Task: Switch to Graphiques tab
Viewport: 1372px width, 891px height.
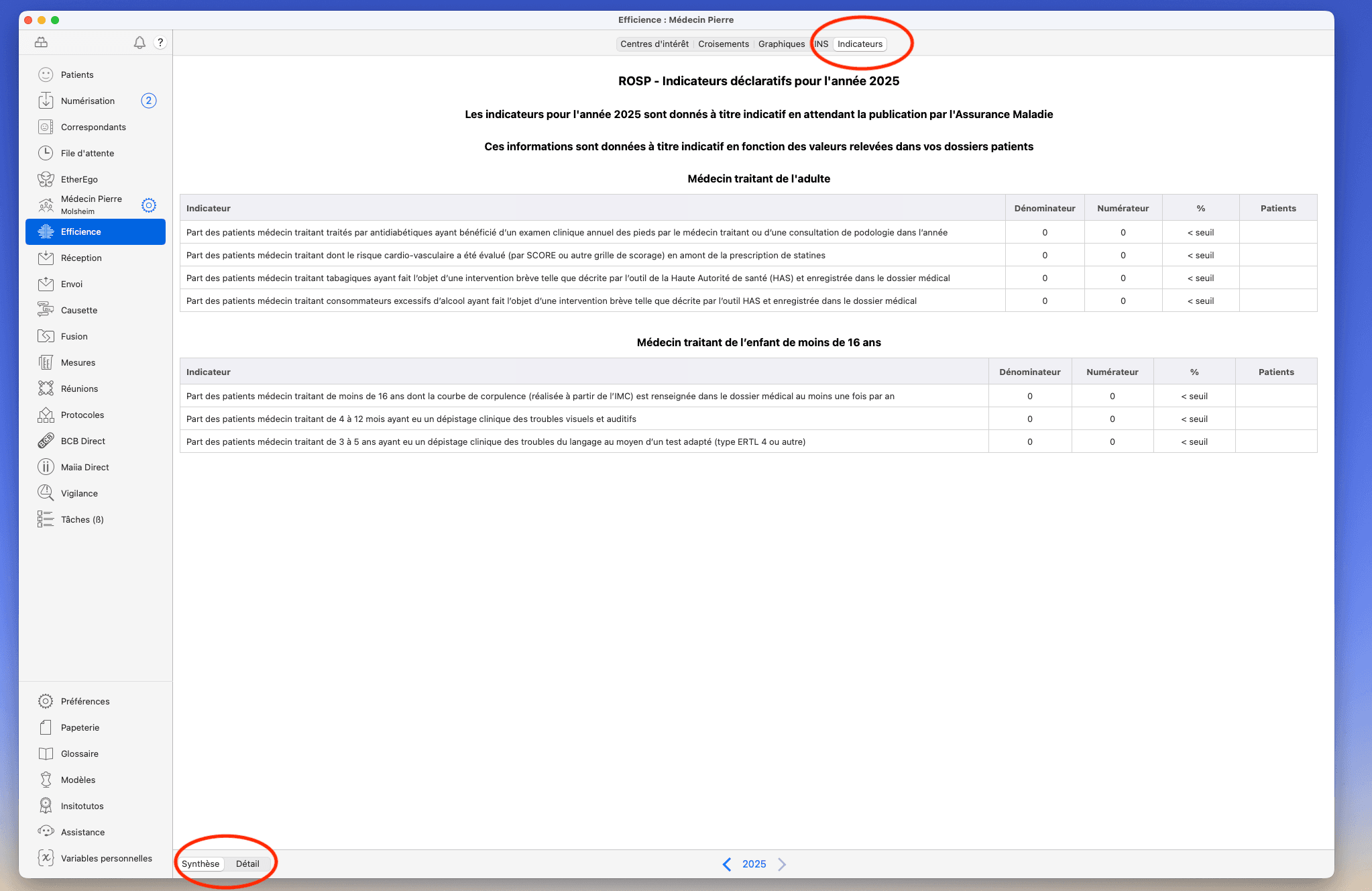Action: coord(781,44)
